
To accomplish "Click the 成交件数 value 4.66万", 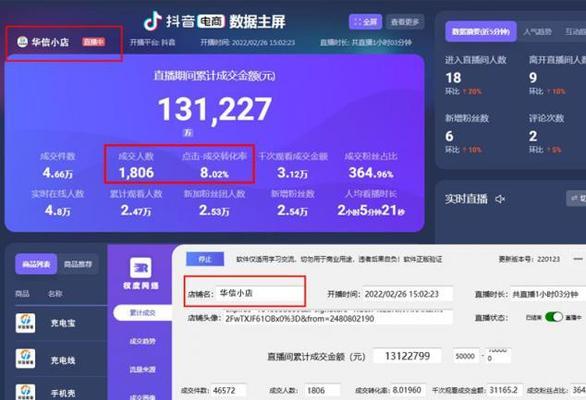I will pyautogui.click(x=58, y=173).
